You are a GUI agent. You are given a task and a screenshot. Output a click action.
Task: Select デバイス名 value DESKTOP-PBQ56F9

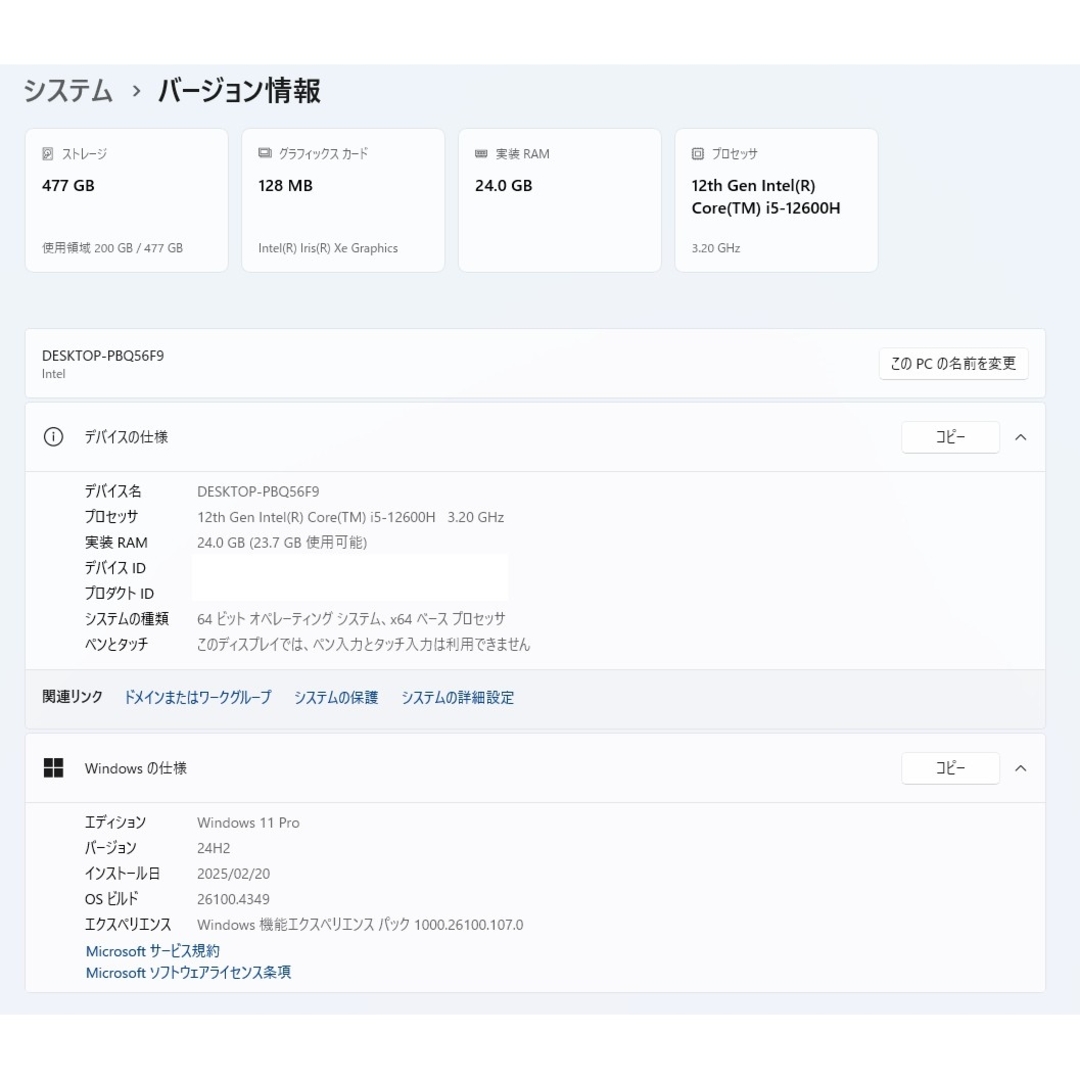coord(258,491)
